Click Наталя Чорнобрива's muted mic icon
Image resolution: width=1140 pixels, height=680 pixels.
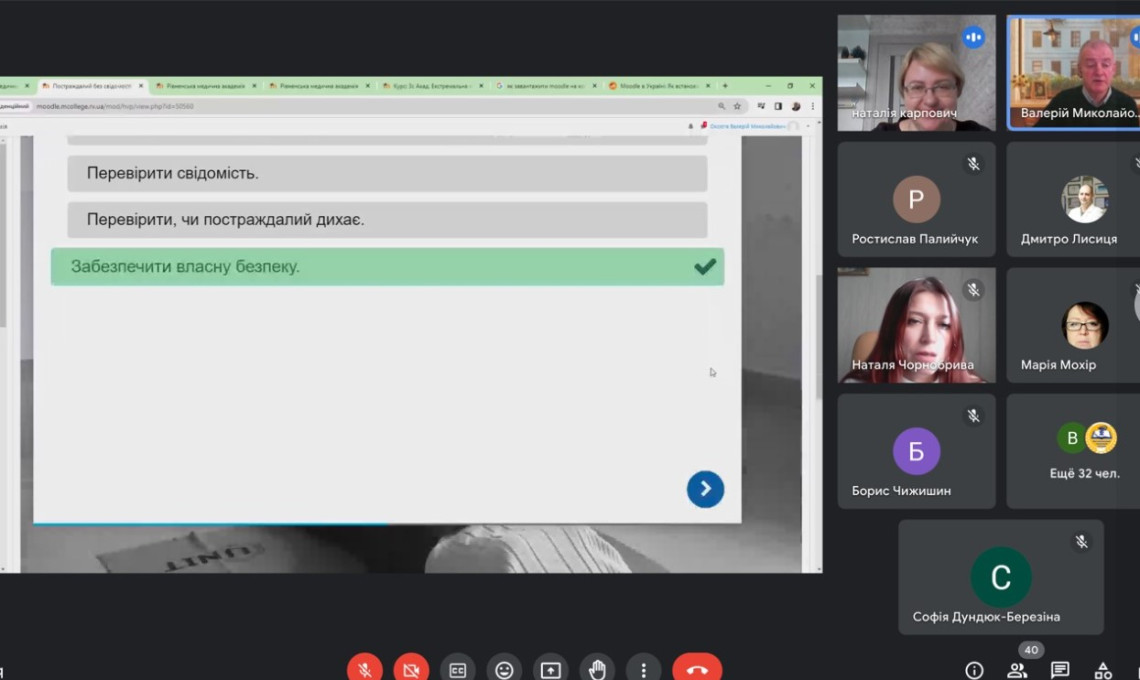pos(974,290)
